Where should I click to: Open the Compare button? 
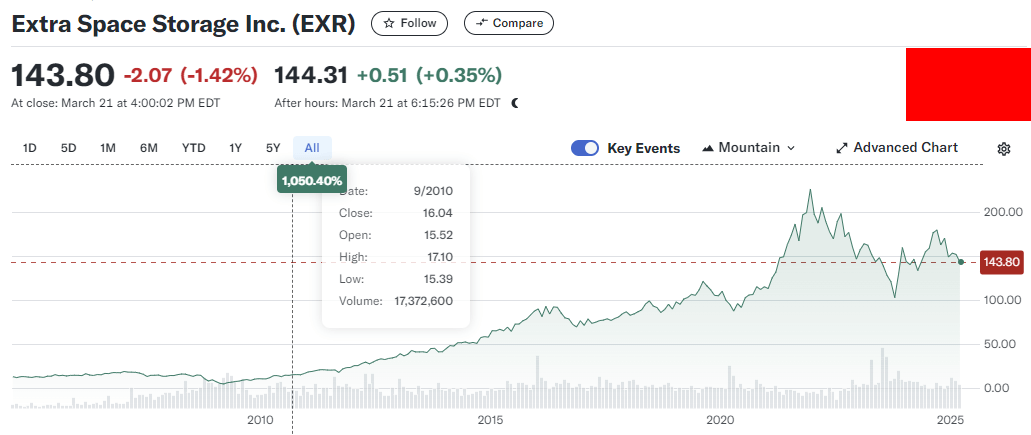click(x=509, y=23)
